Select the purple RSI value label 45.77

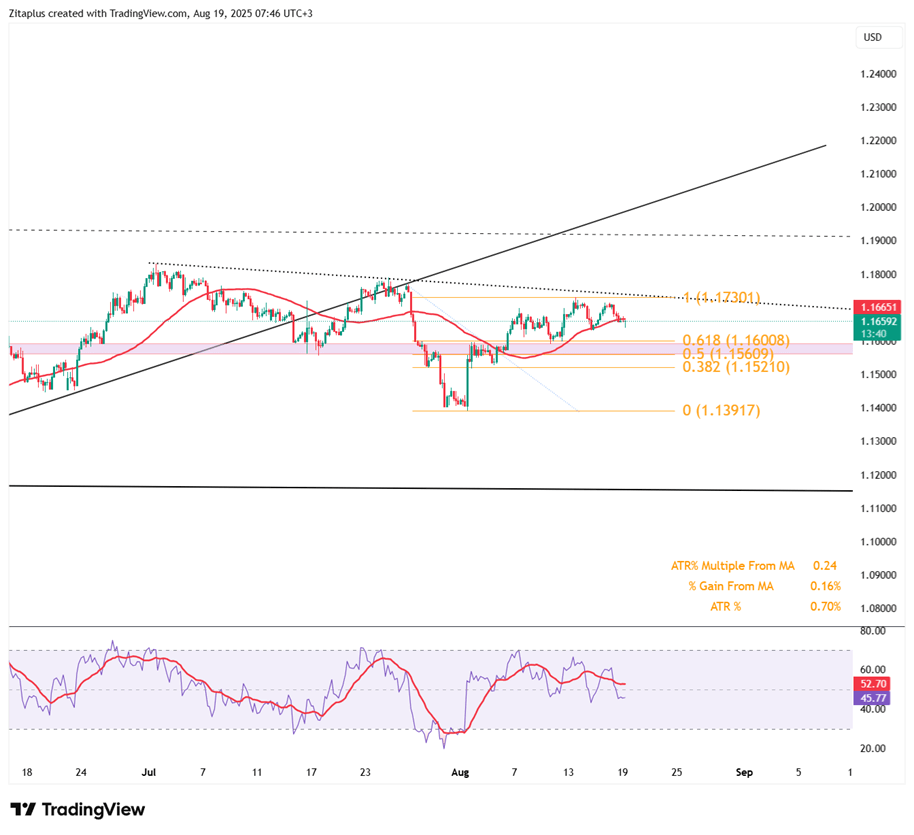pyautogui.click(x=876, y=698)
